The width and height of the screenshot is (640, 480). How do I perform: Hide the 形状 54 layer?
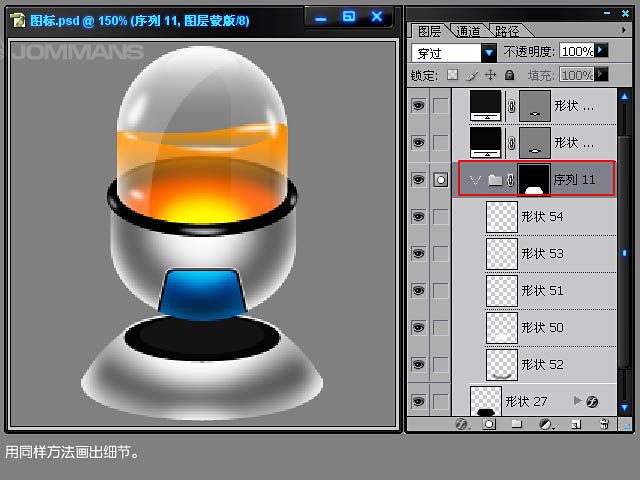coord(418,216)
